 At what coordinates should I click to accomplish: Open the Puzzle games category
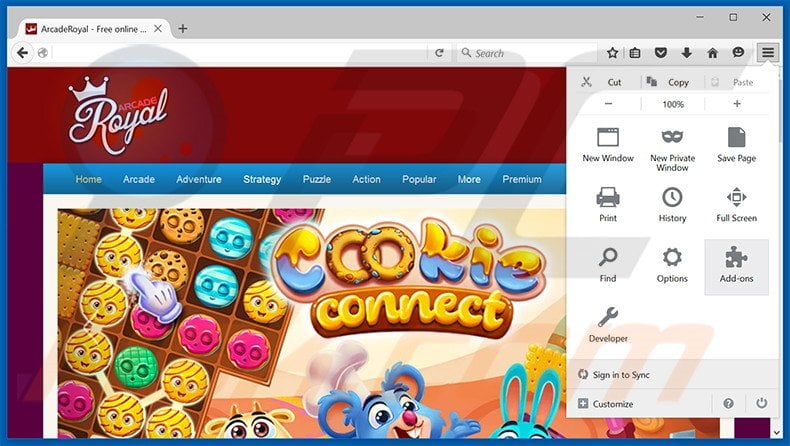317,179
